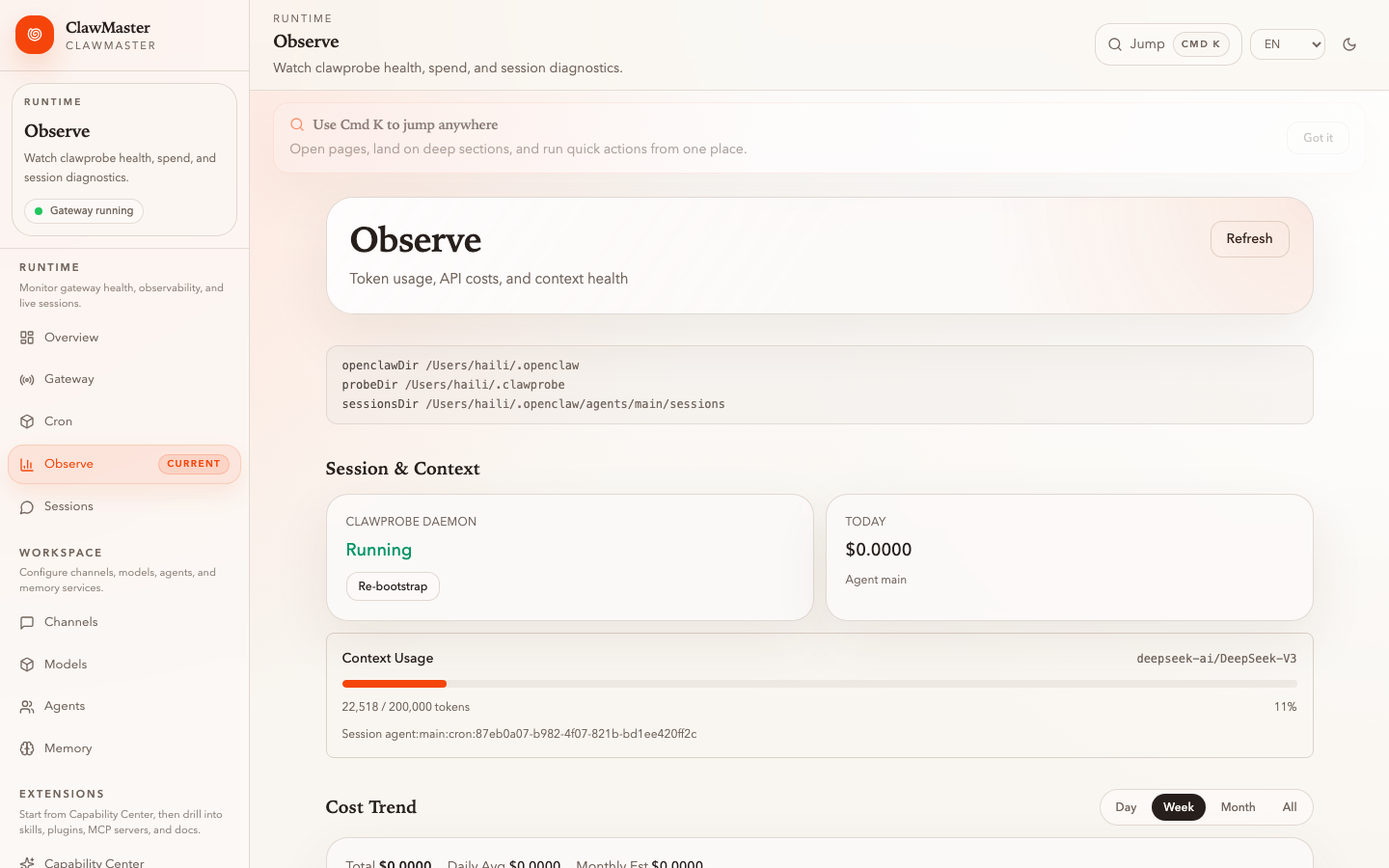Navigate to Channels workspace page

click(x=124, y=622)
